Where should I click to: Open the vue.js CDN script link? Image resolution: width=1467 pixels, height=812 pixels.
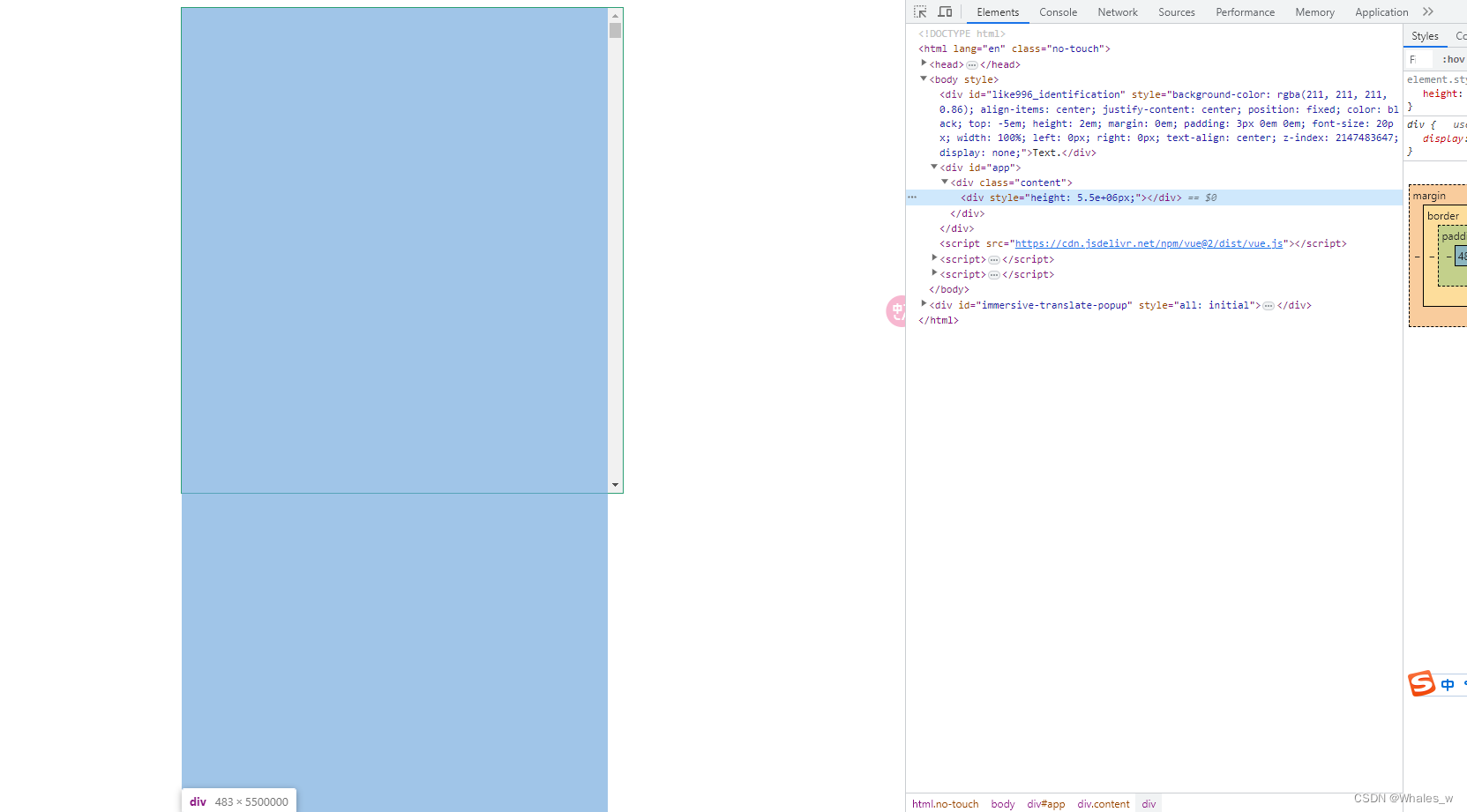click(1149, 243)
